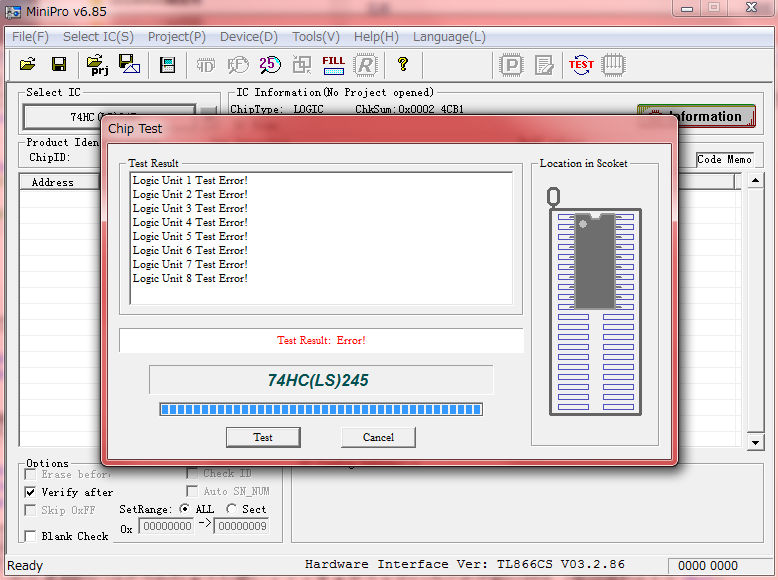Toggle the Check ID checkbox
The height and width of the screenshot is (580, 778).
pos(192,473)
